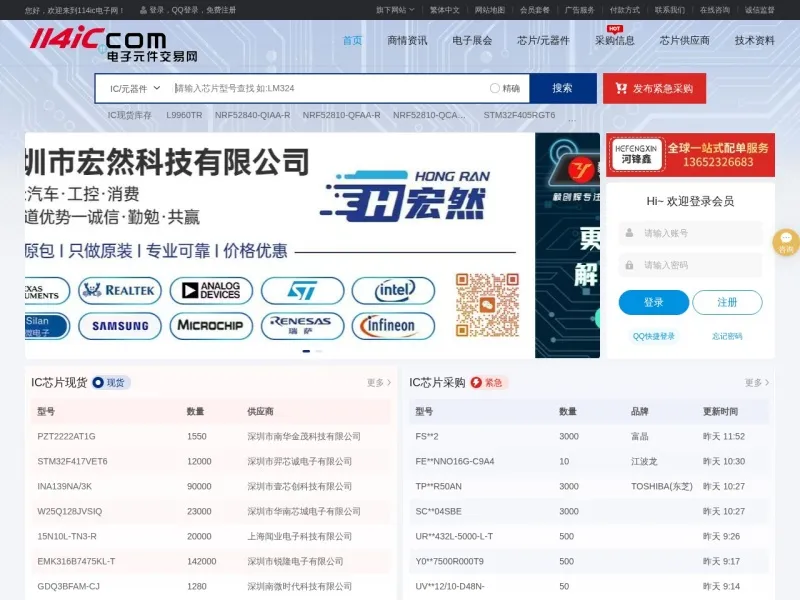
Task: Go to 首页 nav tab
Action: tap(352, 40)
